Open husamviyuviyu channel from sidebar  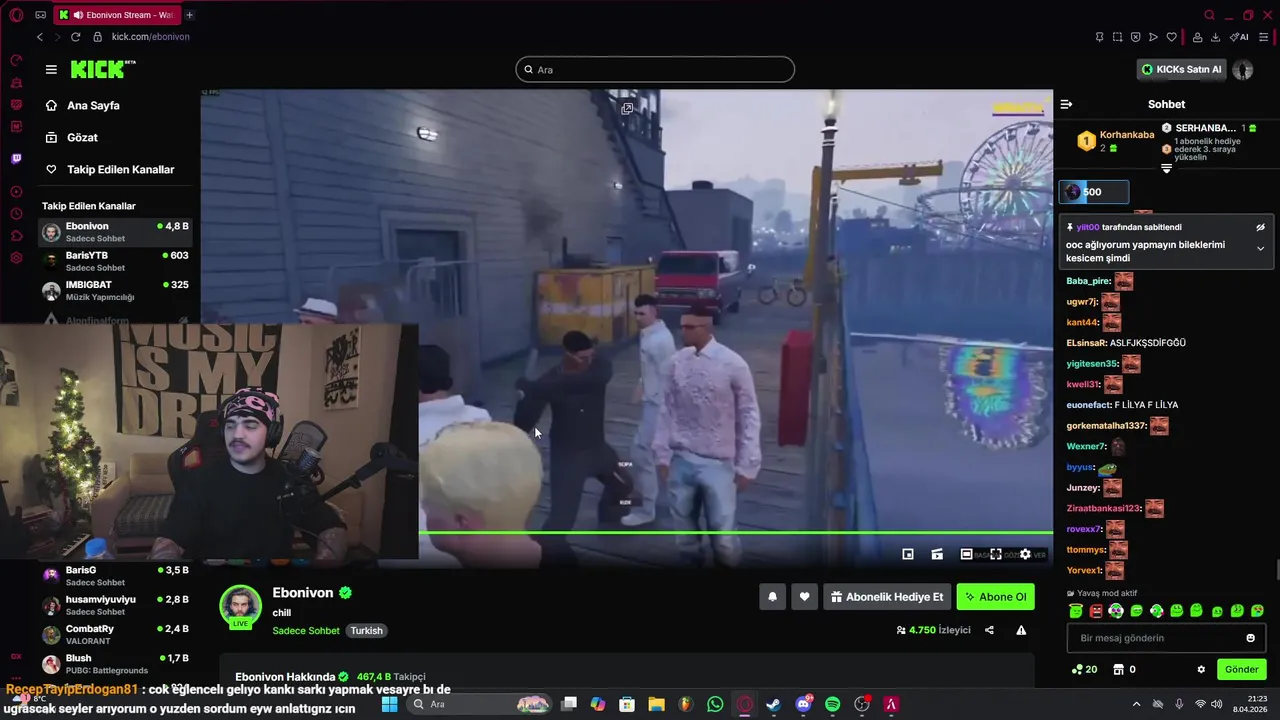115,605
